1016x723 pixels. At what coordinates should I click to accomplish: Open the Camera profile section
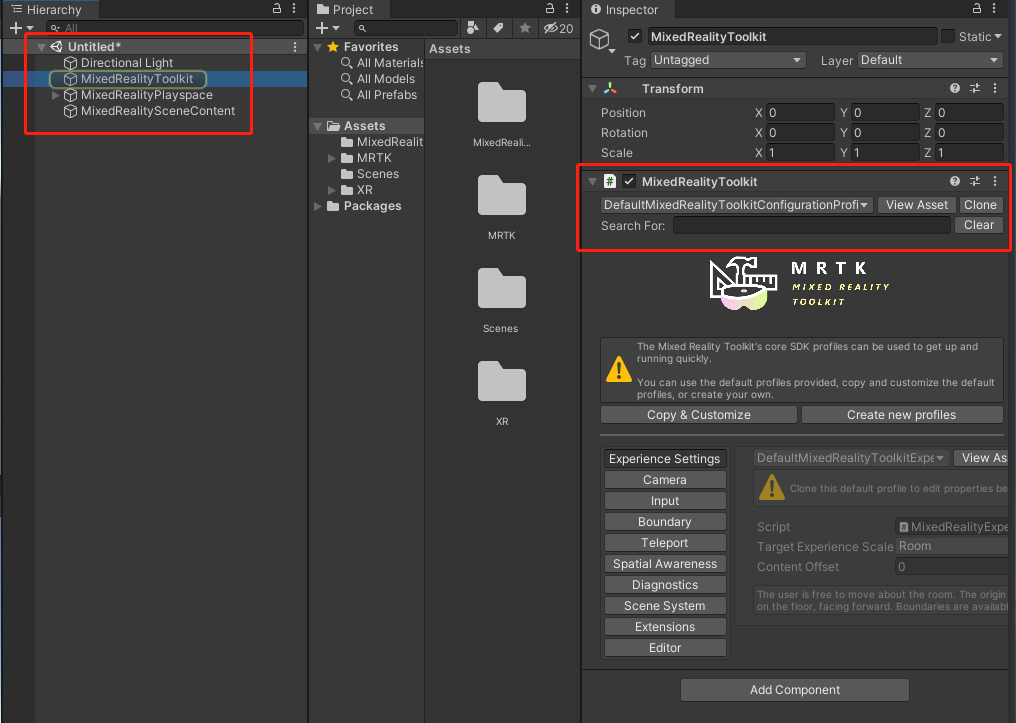(665, 479)
